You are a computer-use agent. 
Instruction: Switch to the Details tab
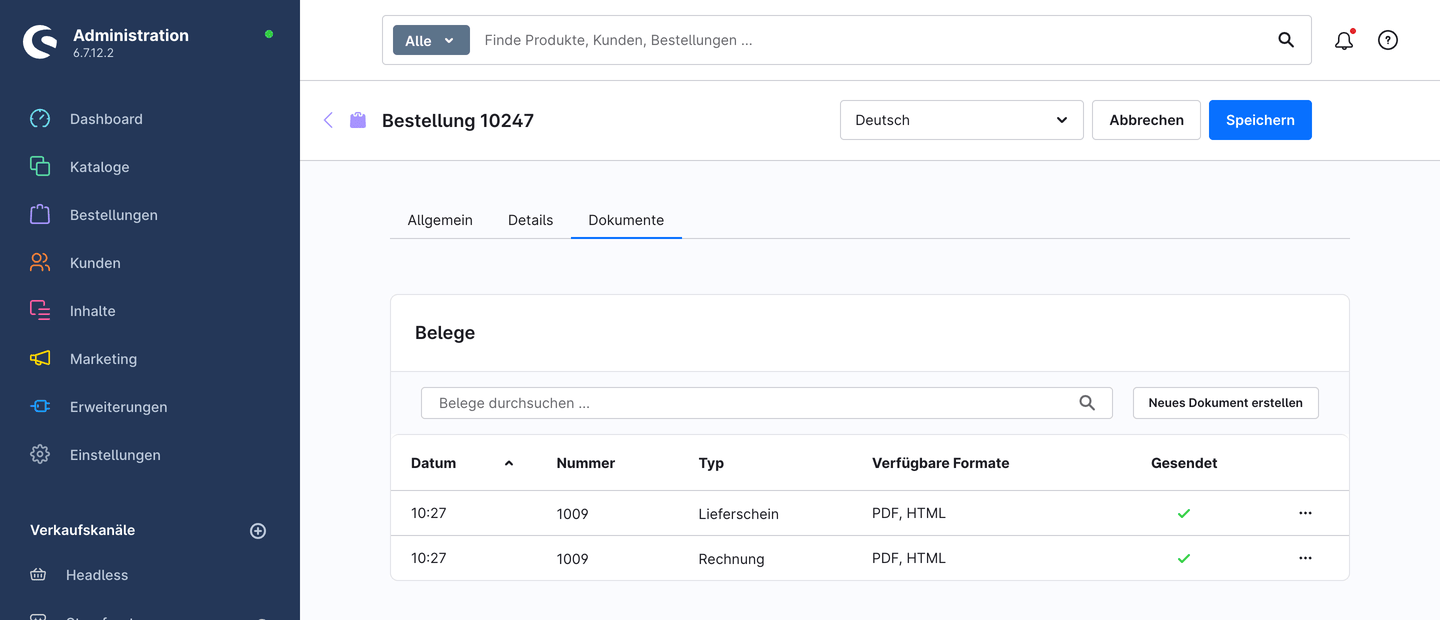point(530,220)
